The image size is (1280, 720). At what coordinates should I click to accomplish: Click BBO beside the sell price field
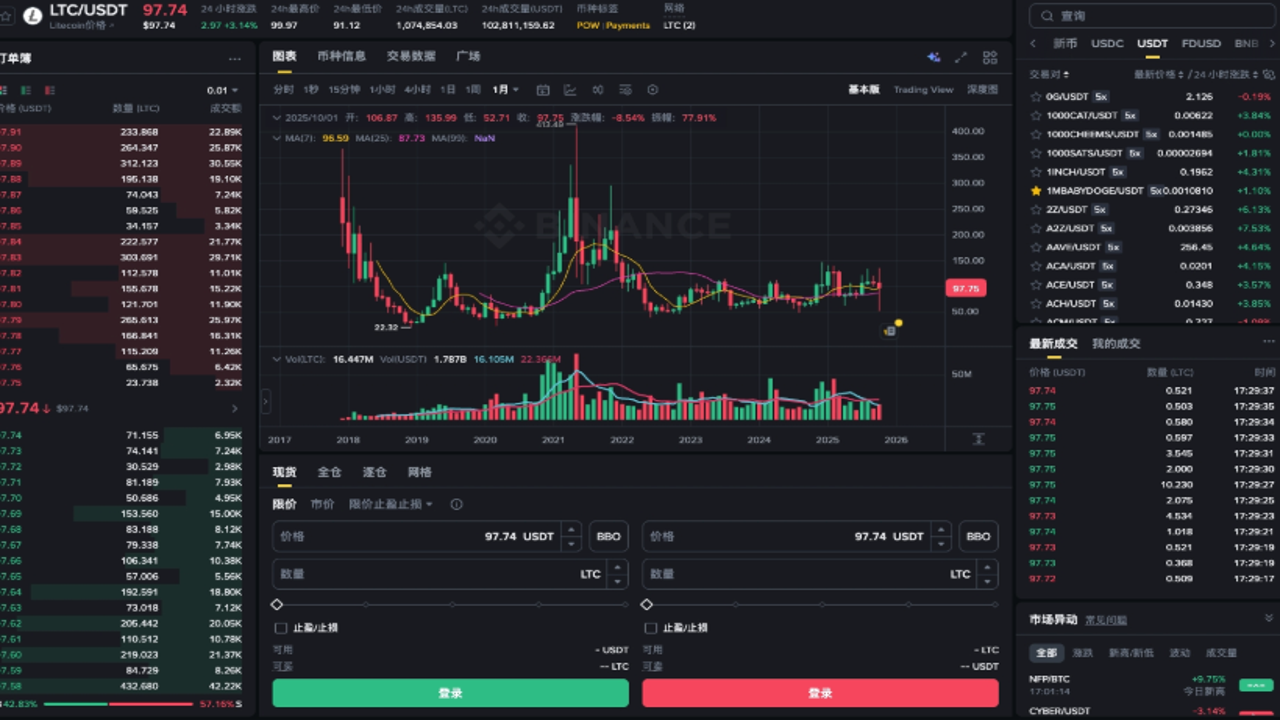[979, 537]
